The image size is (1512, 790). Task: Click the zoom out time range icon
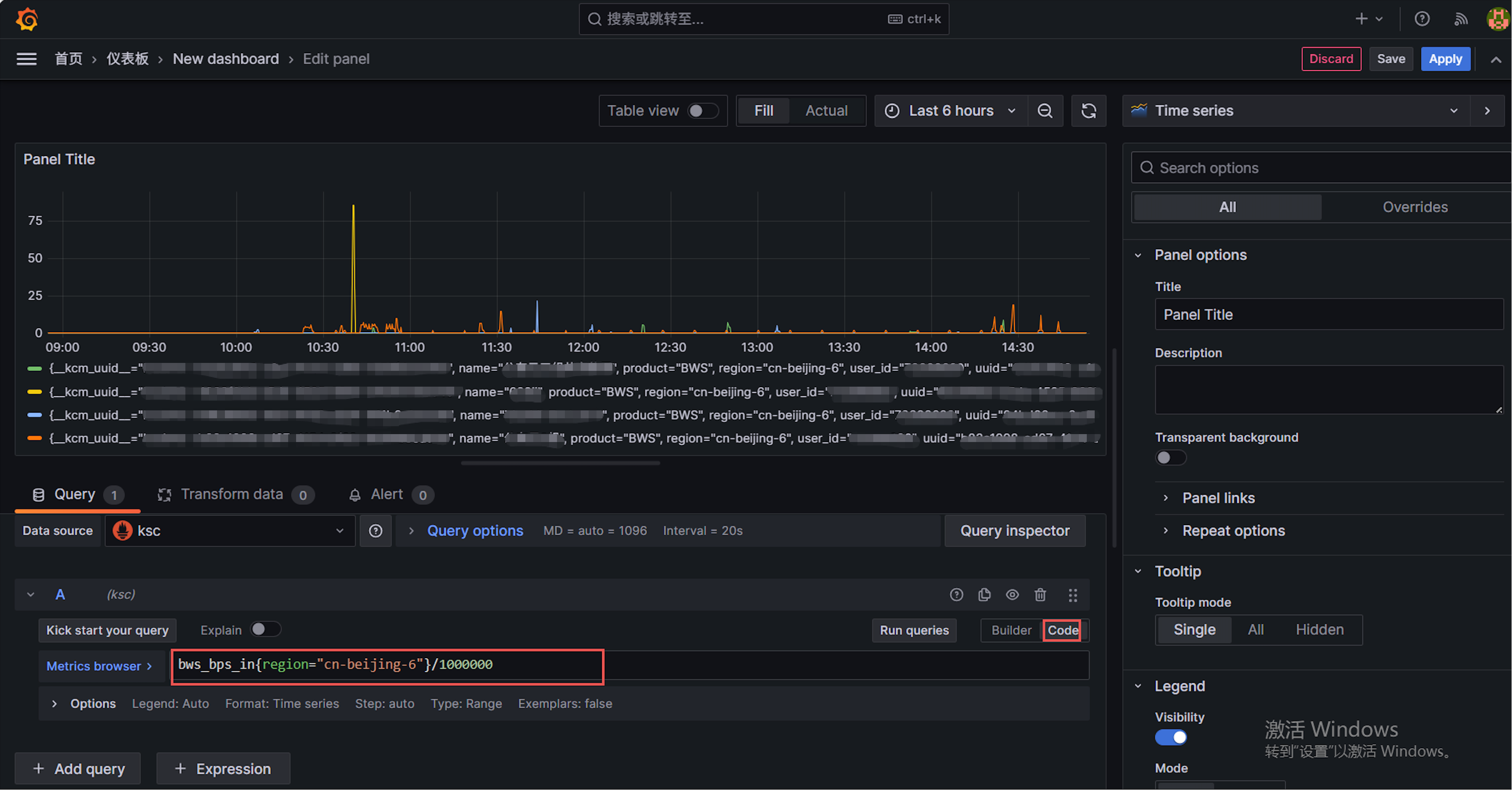pos(1045,111)
